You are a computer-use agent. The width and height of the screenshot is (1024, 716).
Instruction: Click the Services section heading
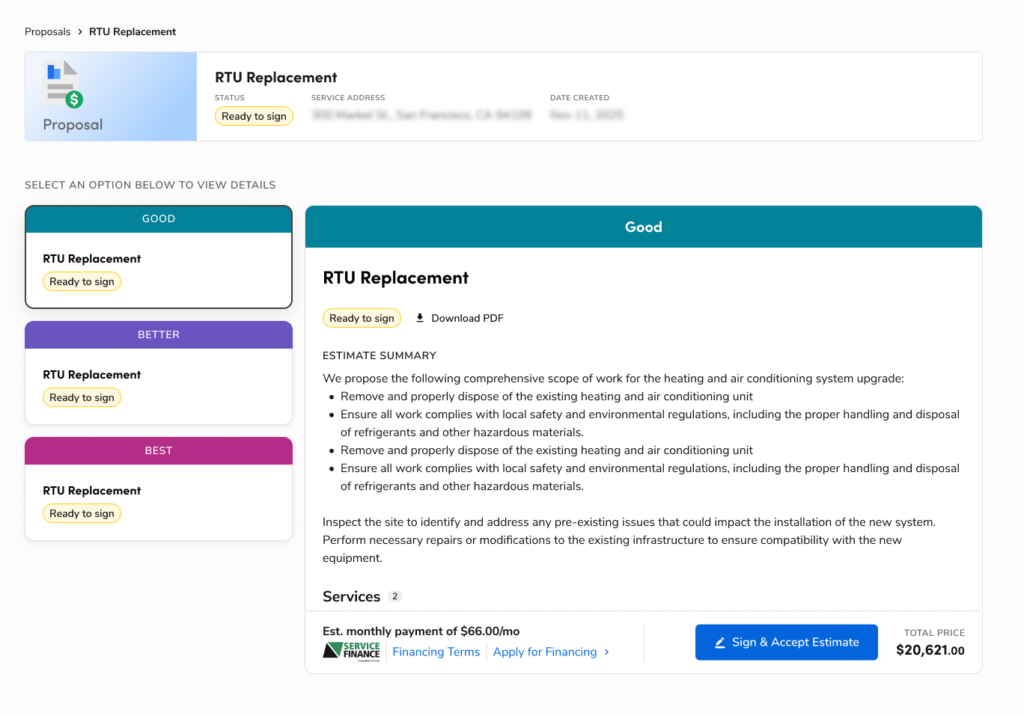click(351, 597)
